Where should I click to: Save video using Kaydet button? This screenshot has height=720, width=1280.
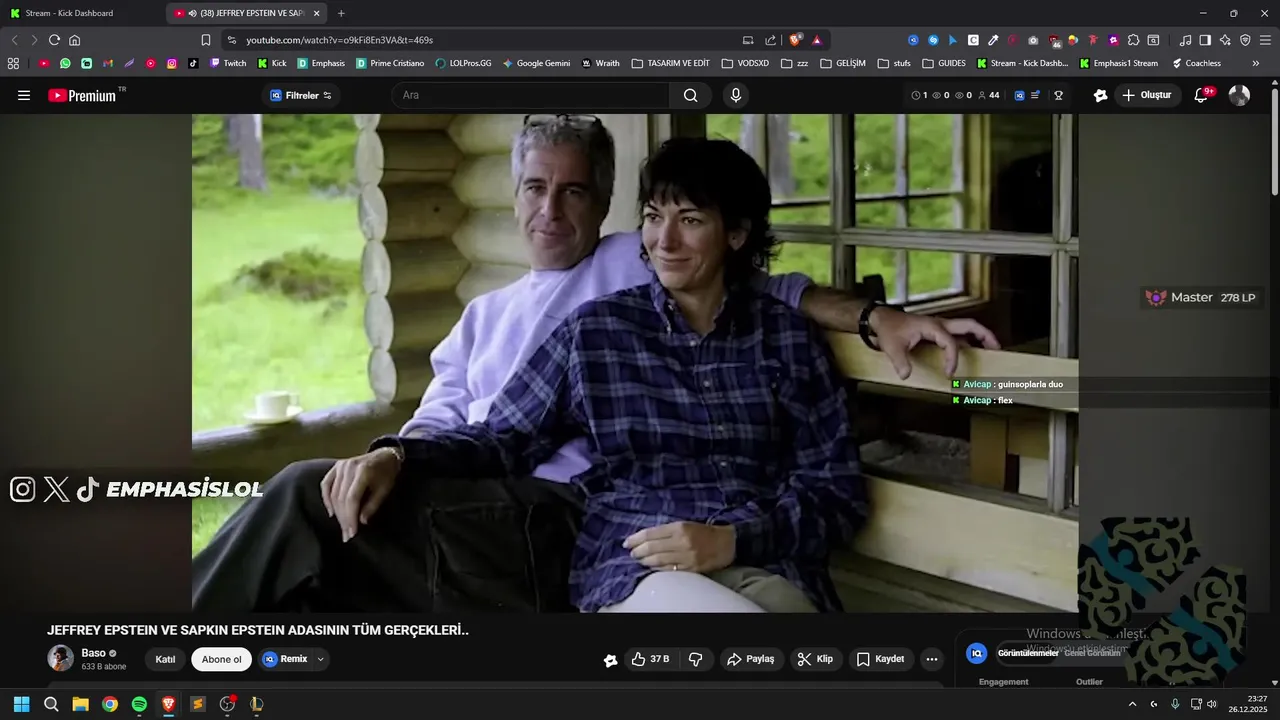pos(880,659)
